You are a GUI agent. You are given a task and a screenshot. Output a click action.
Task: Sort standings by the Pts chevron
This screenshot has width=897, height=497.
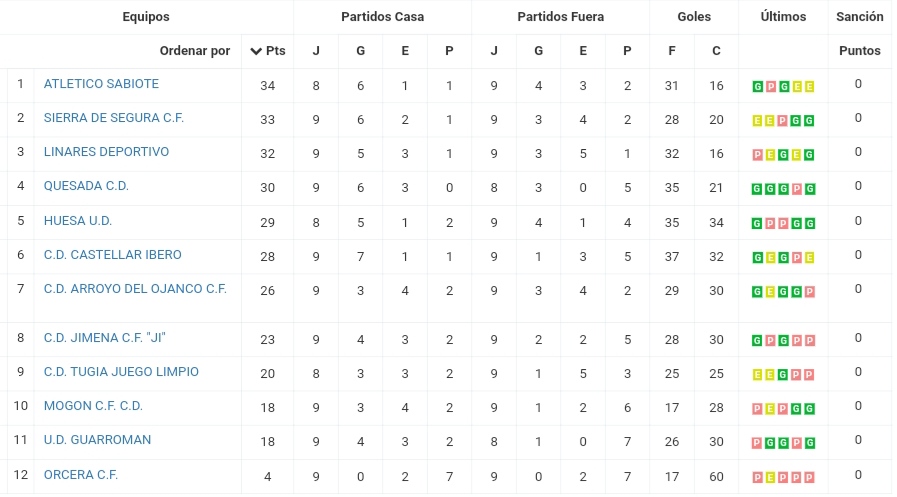click(256, 51)
